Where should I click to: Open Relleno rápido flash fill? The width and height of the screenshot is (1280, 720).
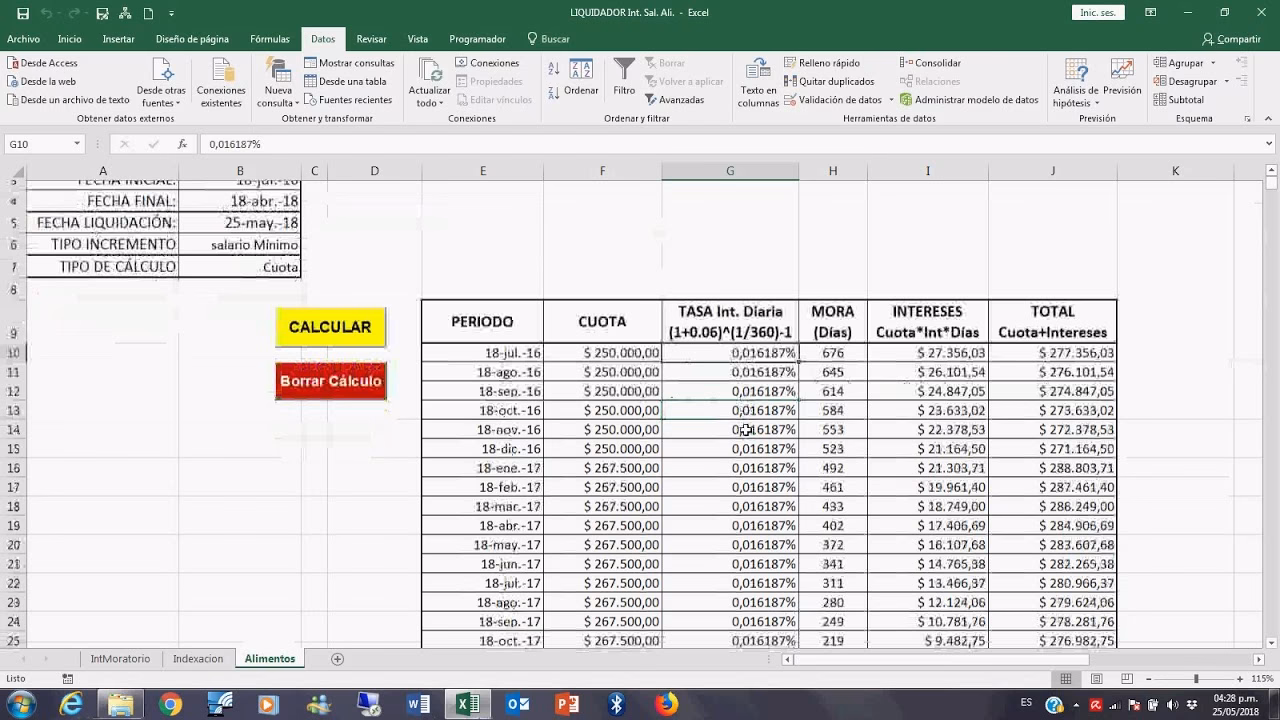coord(822,63)
